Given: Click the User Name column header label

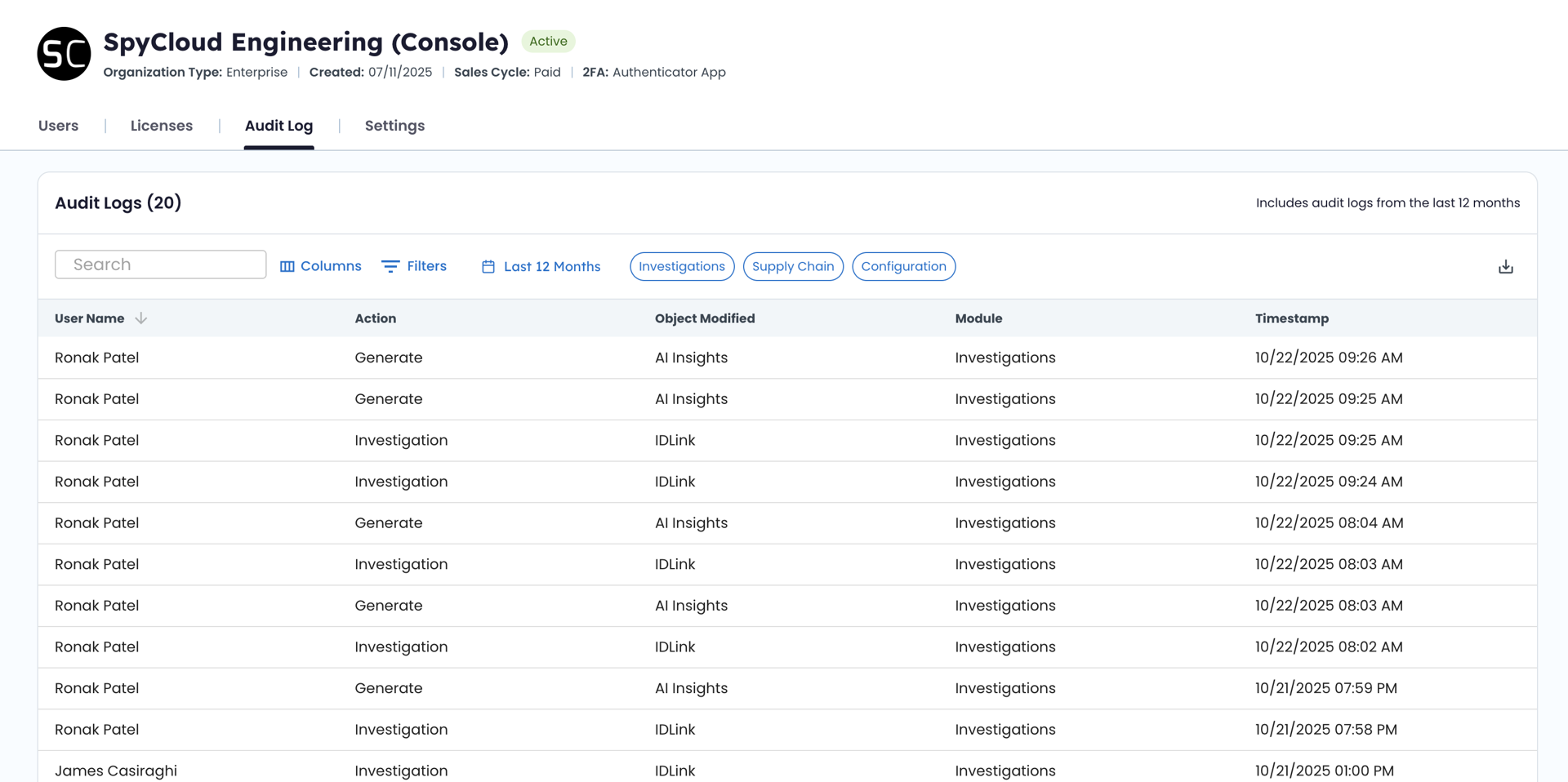Looking at the screenshot, I should tap(90, 318).
